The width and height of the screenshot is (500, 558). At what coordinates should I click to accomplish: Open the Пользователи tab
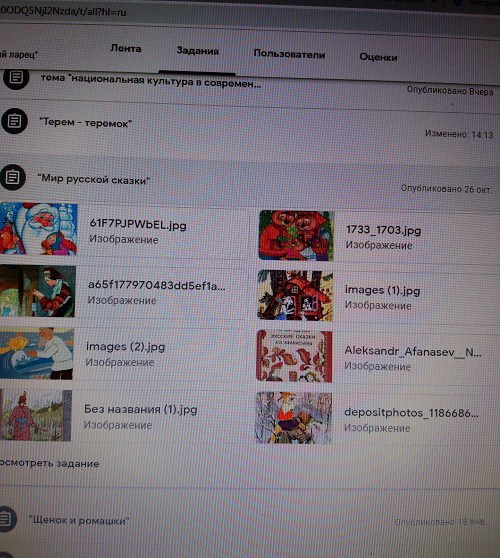coord(289,54)
